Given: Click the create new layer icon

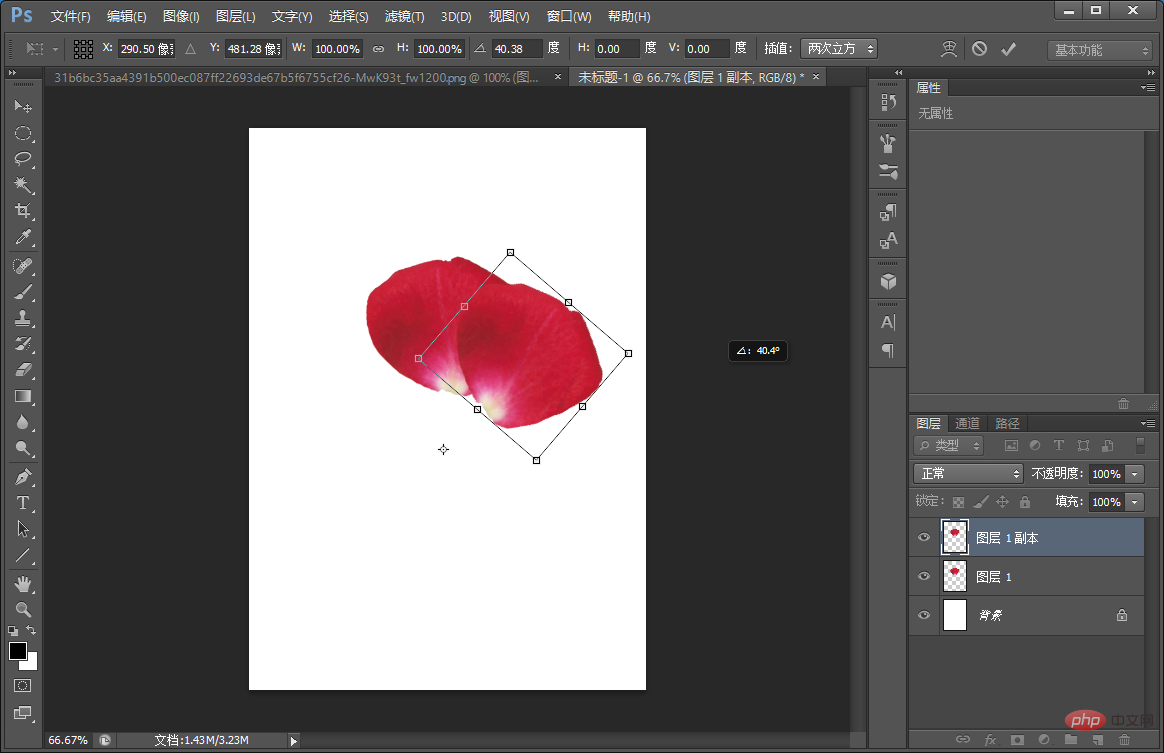Looking at the screenshot, I should (x=1097, y=740).
